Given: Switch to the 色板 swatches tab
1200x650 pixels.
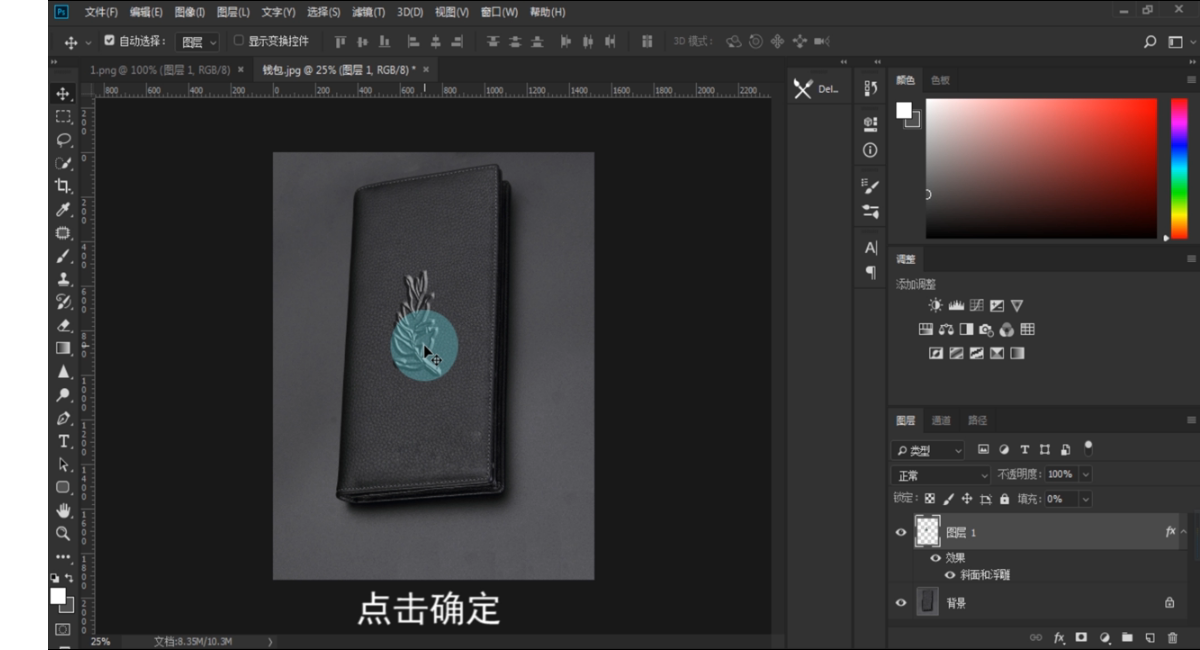Looking at the screenshot, I should (940, 80).
